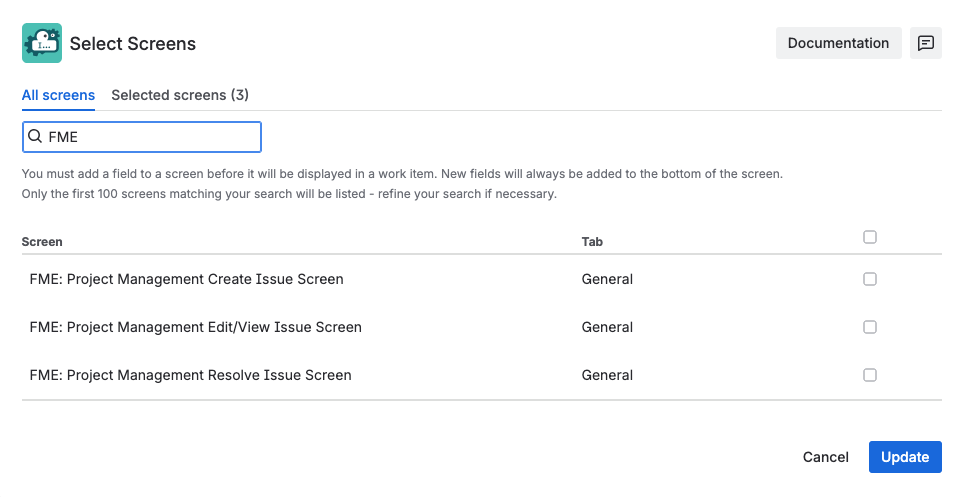The height and width of the screenshot is (497, 963).
Task: Click the search magnifier icon
Action: tap(36, 136)
